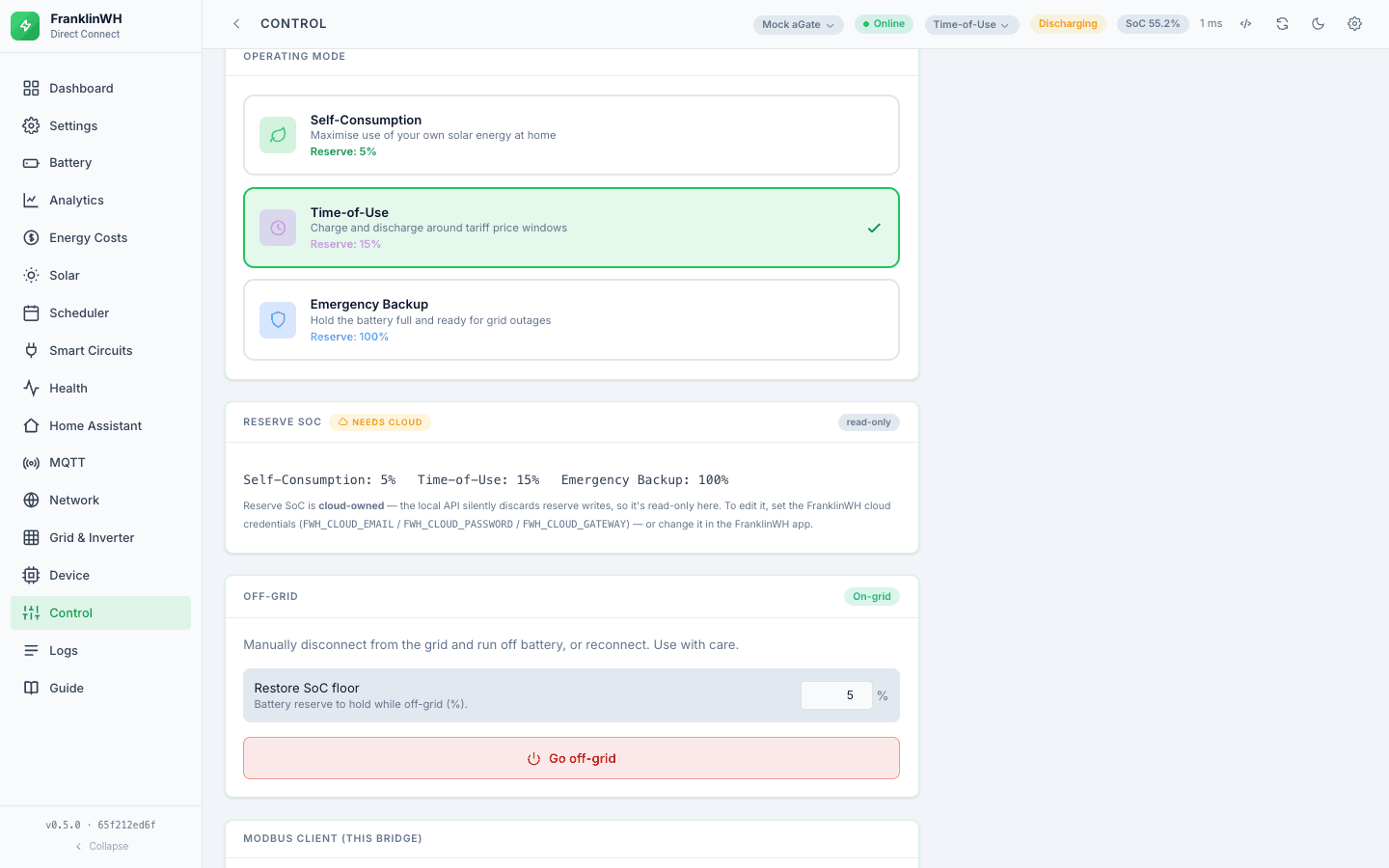Viewport: 1389px width, 868px height.
Task: Open Settings in the sidebar
Action: [100, 125]
